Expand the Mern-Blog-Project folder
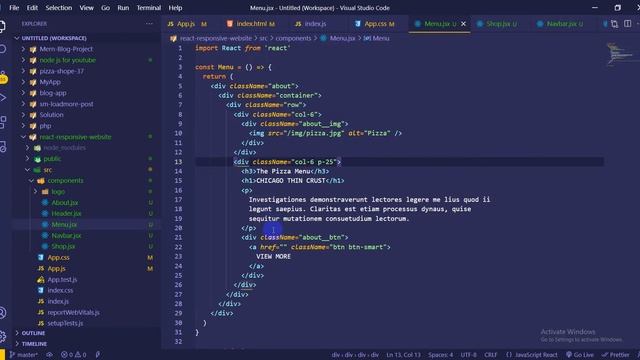The image size is (640, 360). [x=66, y=49]
